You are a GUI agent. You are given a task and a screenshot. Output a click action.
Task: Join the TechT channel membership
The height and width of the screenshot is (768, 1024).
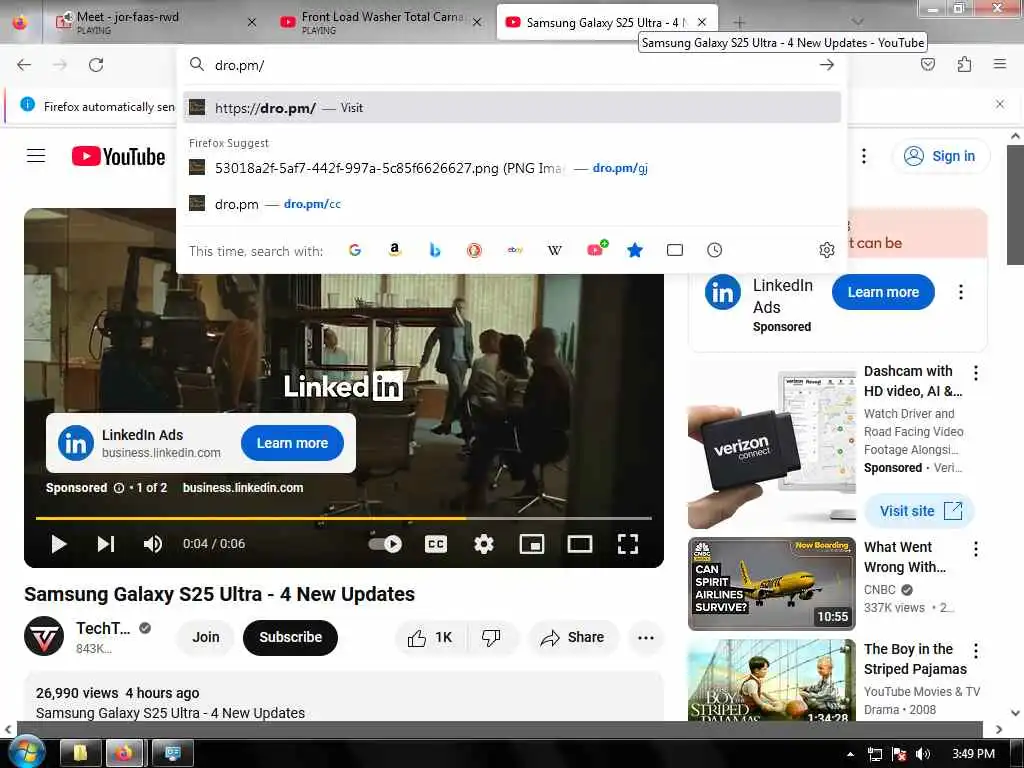pos(206,637)
